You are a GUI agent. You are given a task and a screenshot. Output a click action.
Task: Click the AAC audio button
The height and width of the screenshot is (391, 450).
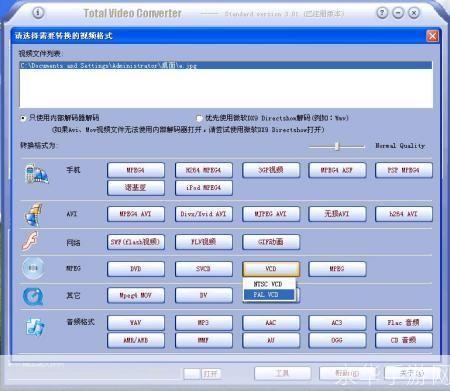pyautogui.click(x=271, y=323)
